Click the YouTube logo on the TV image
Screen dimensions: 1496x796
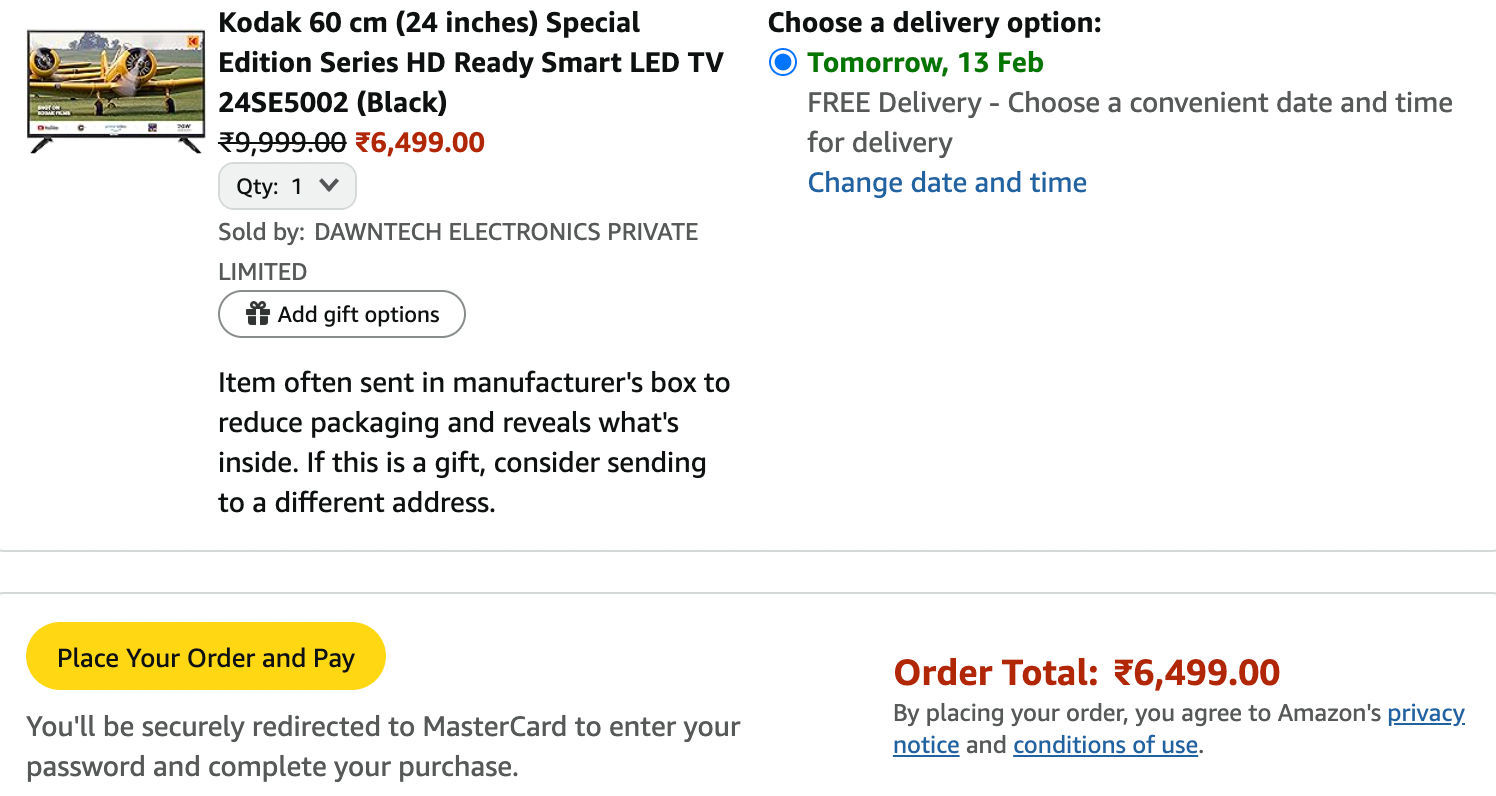point(48,128)
